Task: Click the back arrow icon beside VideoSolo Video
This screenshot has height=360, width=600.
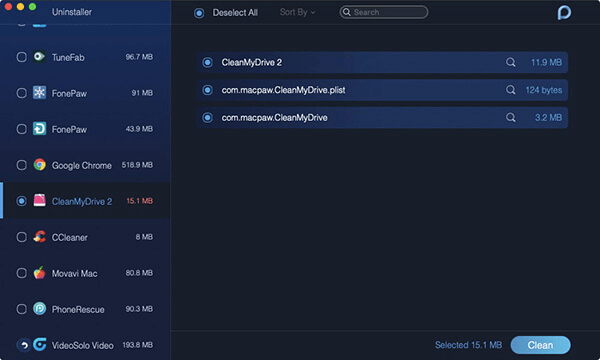Action: pyautogui.click(x=23, y=345)
